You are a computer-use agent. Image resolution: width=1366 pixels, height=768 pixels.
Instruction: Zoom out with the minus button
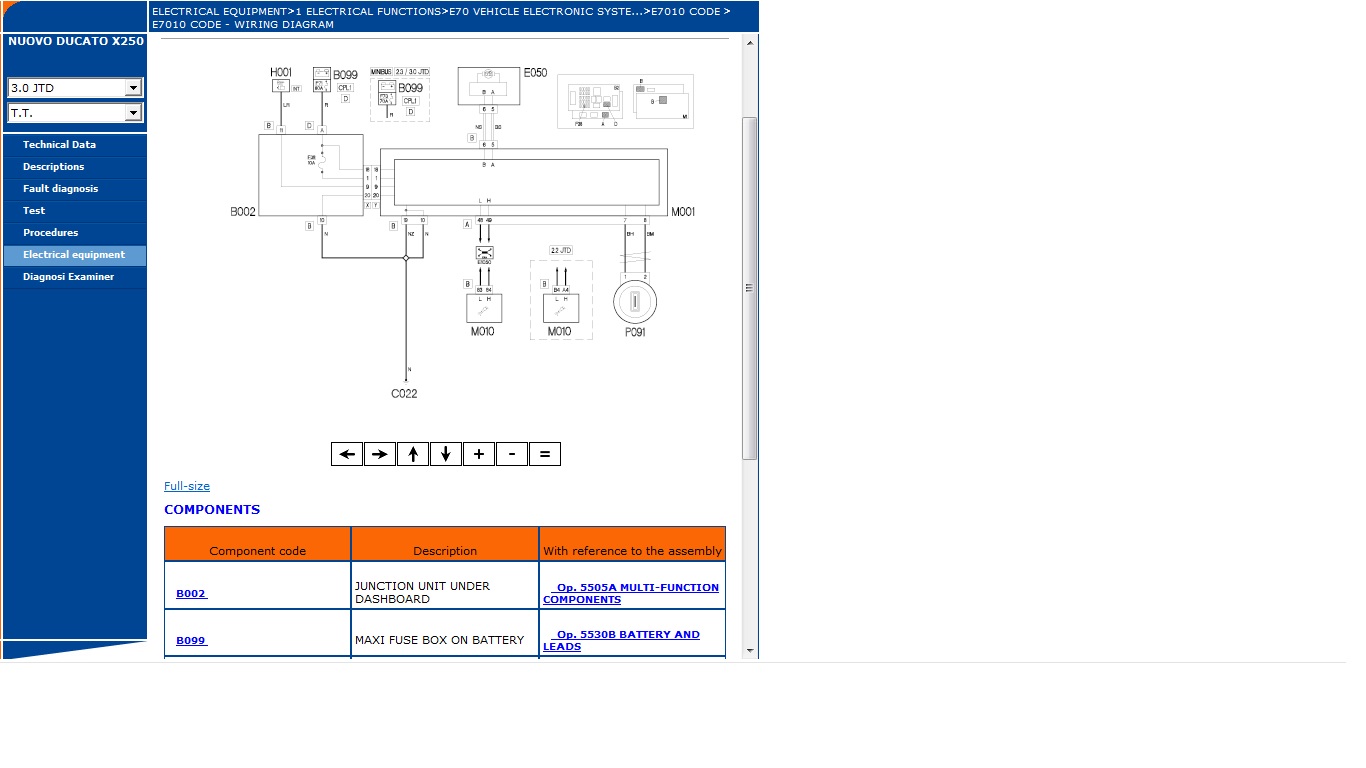pos(512,454)
